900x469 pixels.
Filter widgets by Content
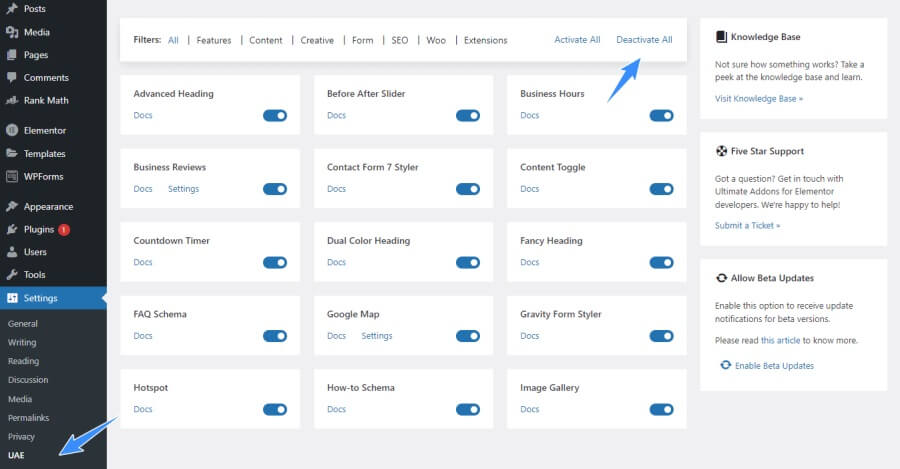(266, 40)
